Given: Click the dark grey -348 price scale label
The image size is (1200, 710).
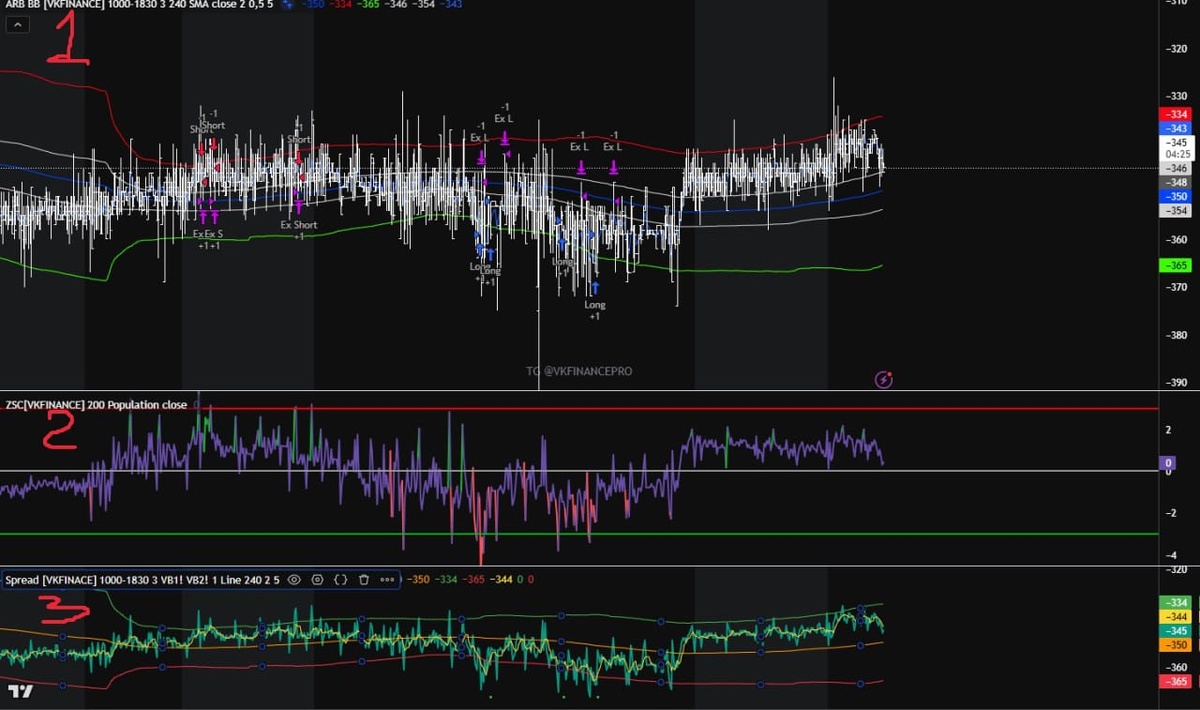Looking at the screenshot, I should tap(1175, 182).
